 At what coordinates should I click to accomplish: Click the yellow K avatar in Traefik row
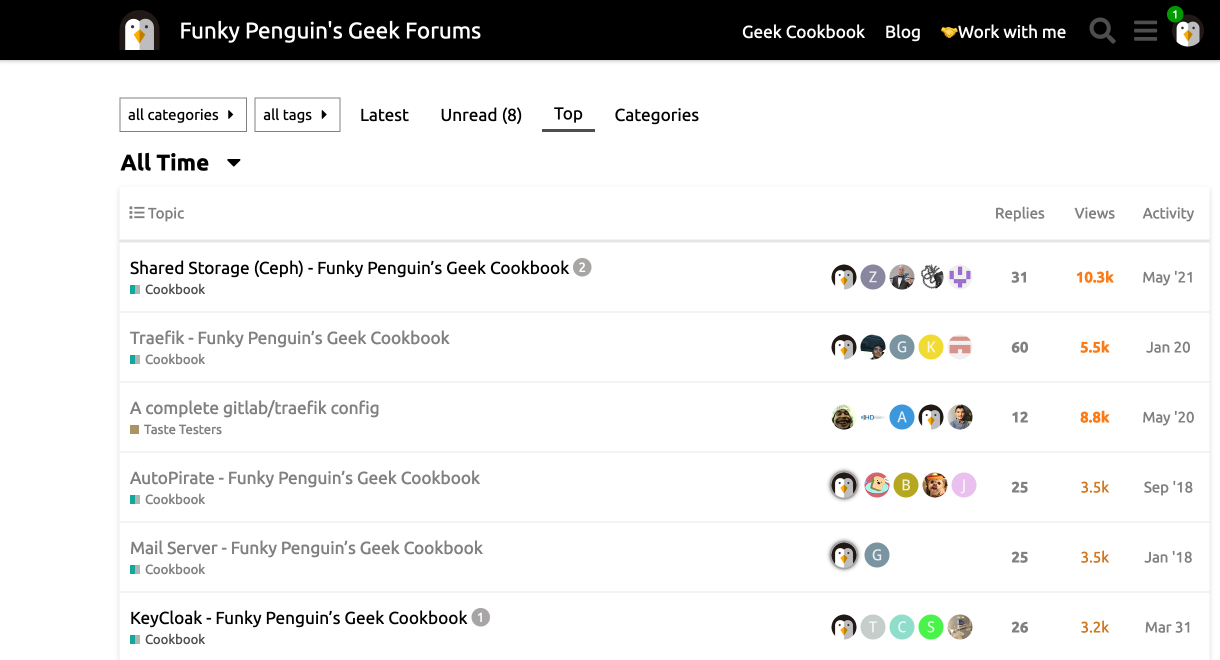pos(931,347)
